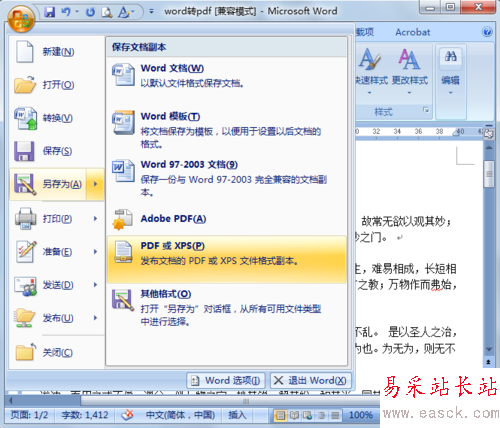Open the 样式 group dialog launcher
Screen dimensions: 500x428
tap(426, 110)
